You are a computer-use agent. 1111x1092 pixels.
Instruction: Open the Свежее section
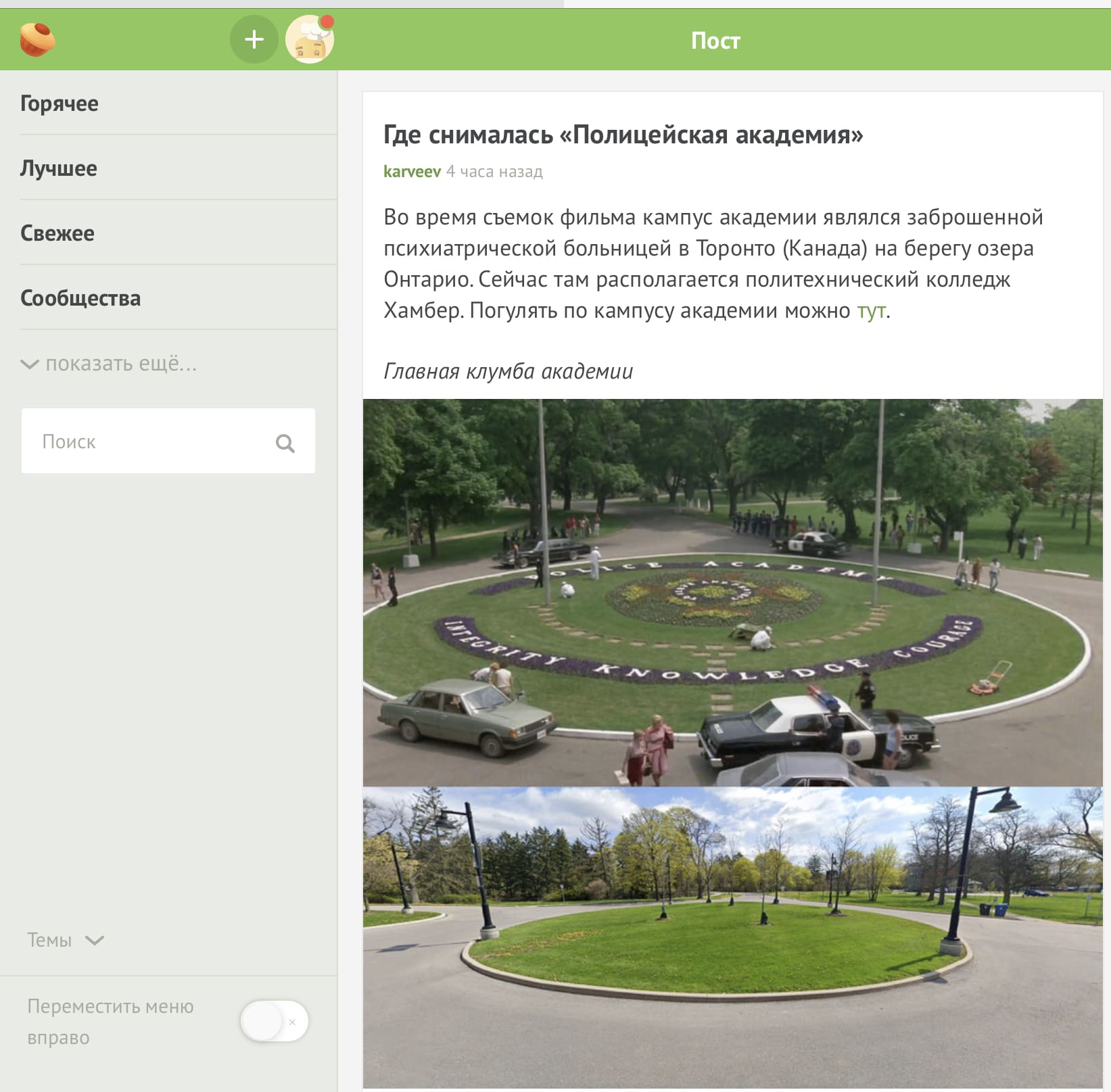click(57, 233)
